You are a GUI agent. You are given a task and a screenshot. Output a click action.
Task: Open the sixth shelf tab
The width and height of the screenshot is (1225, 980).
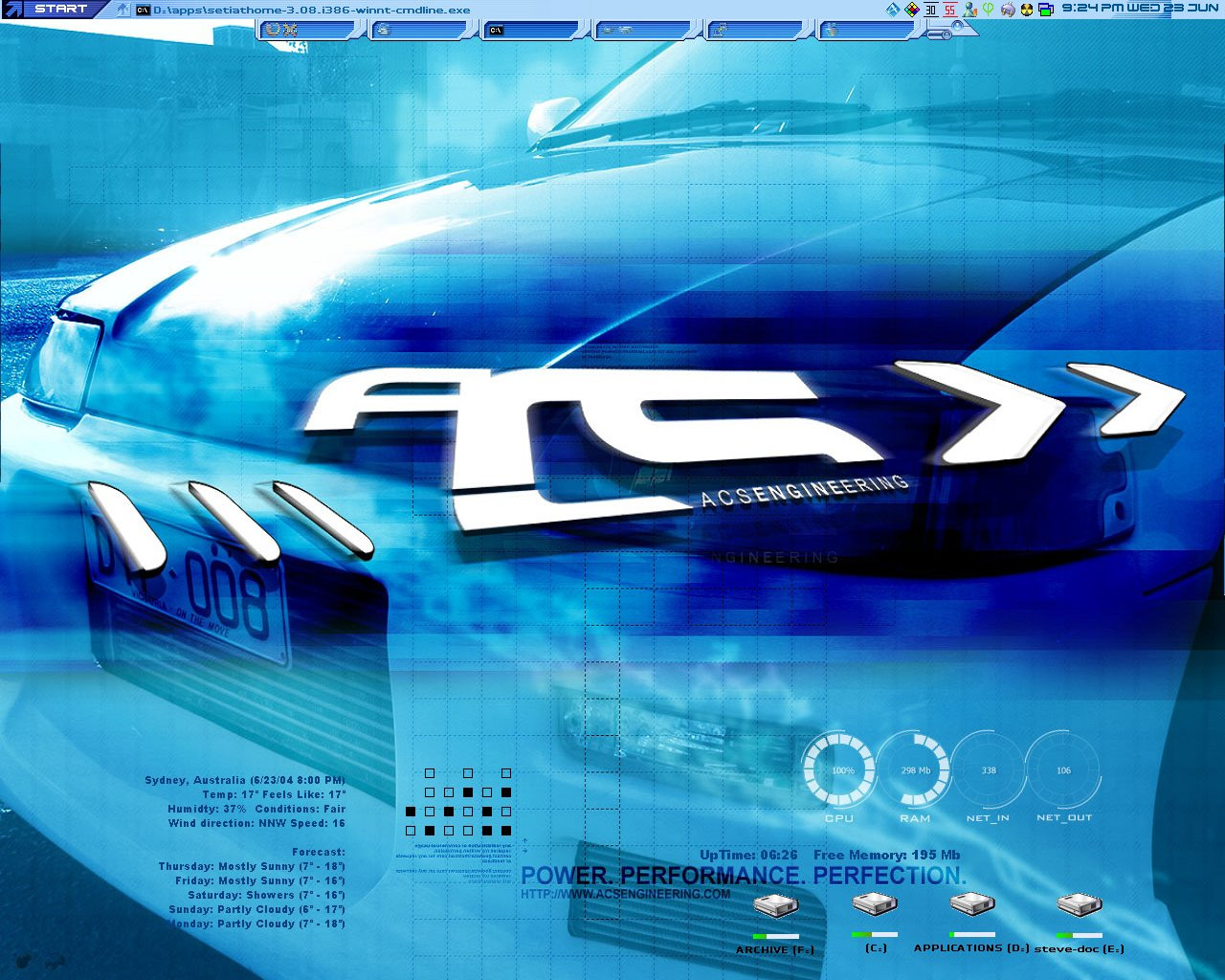point(866,31)
